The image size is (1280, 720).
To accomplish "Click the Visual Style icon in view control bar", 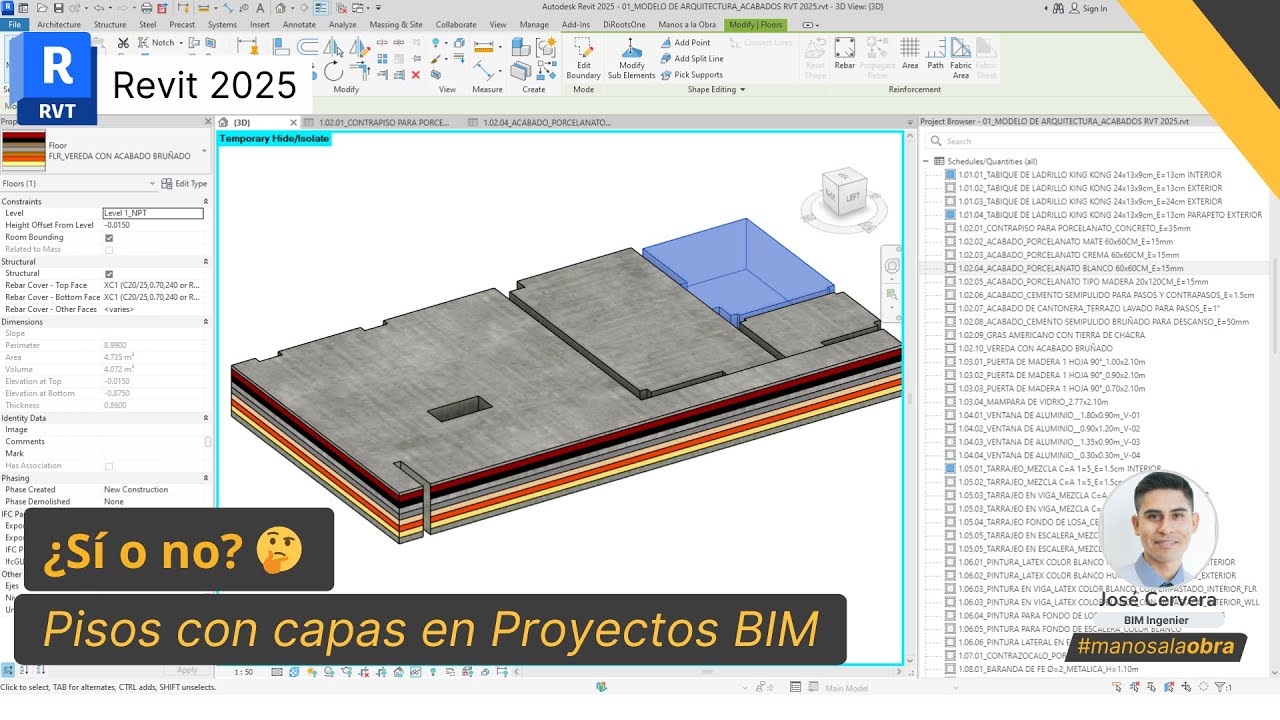I will (x=293, y=672).
